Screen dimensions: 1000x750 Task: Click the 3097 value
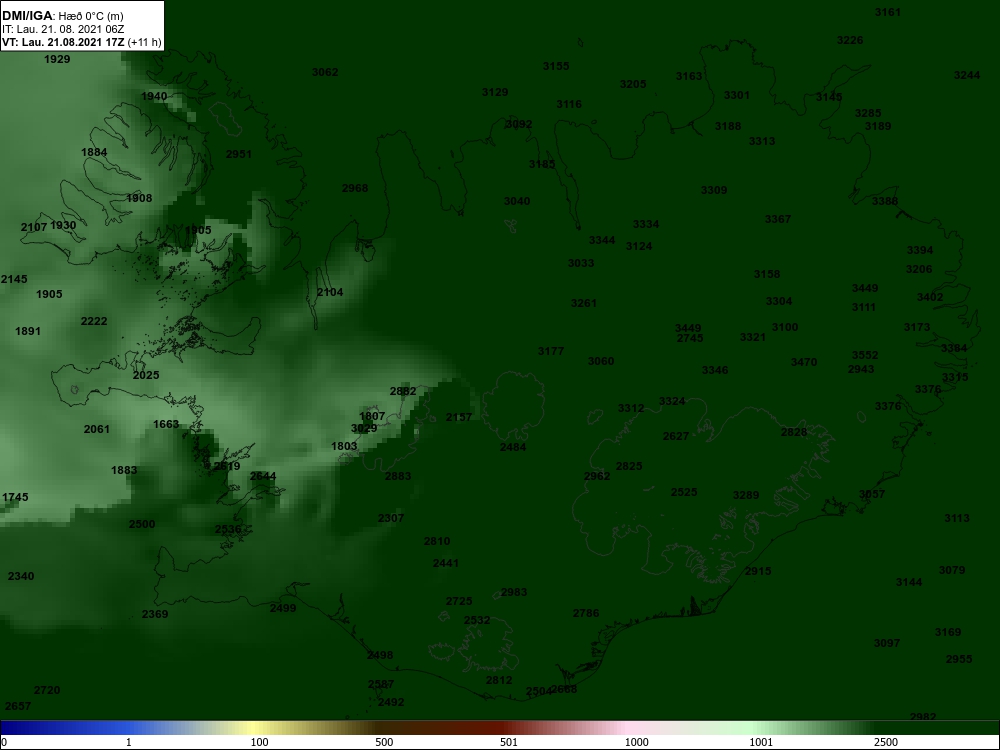tap(886, 643)
